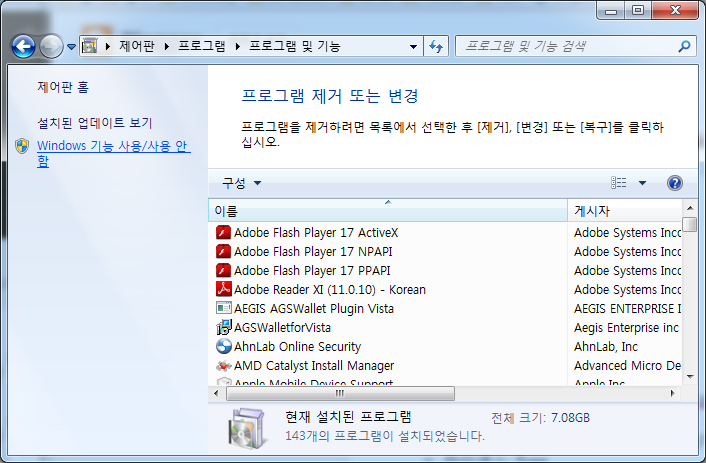Select the AhnLab Online Security icon
The height and width of the screenshot is (463, 706).
click(223, 346)
